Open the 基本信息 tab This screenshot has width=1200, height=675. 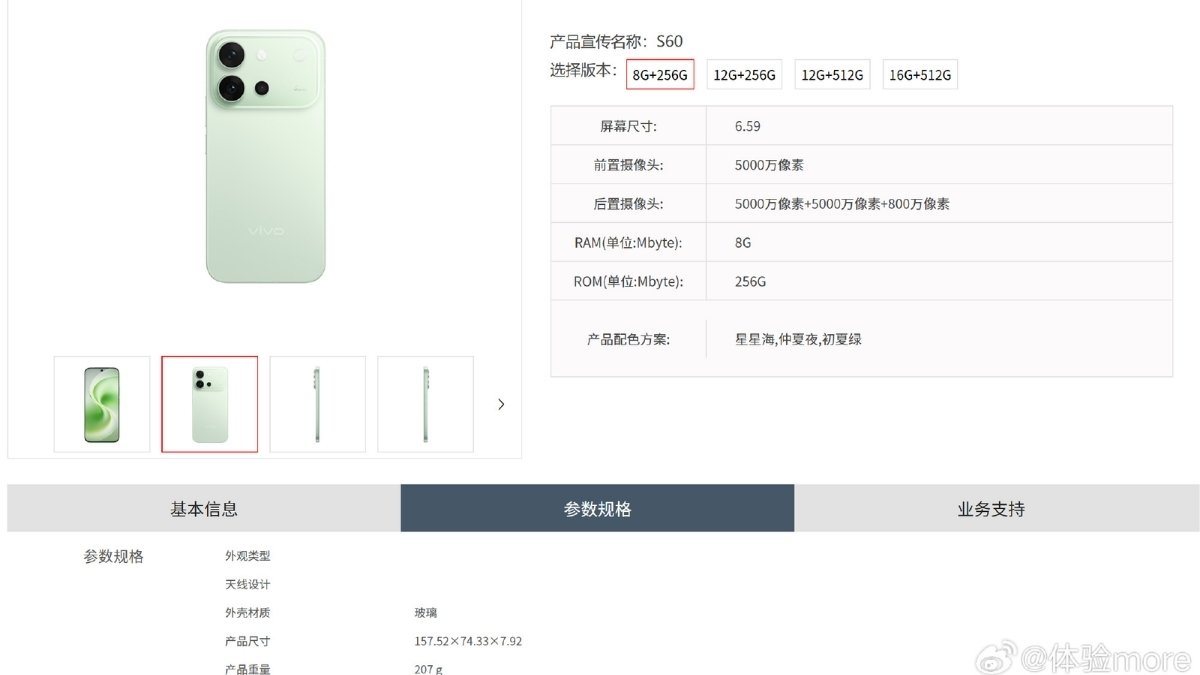[x=204, y=509]
